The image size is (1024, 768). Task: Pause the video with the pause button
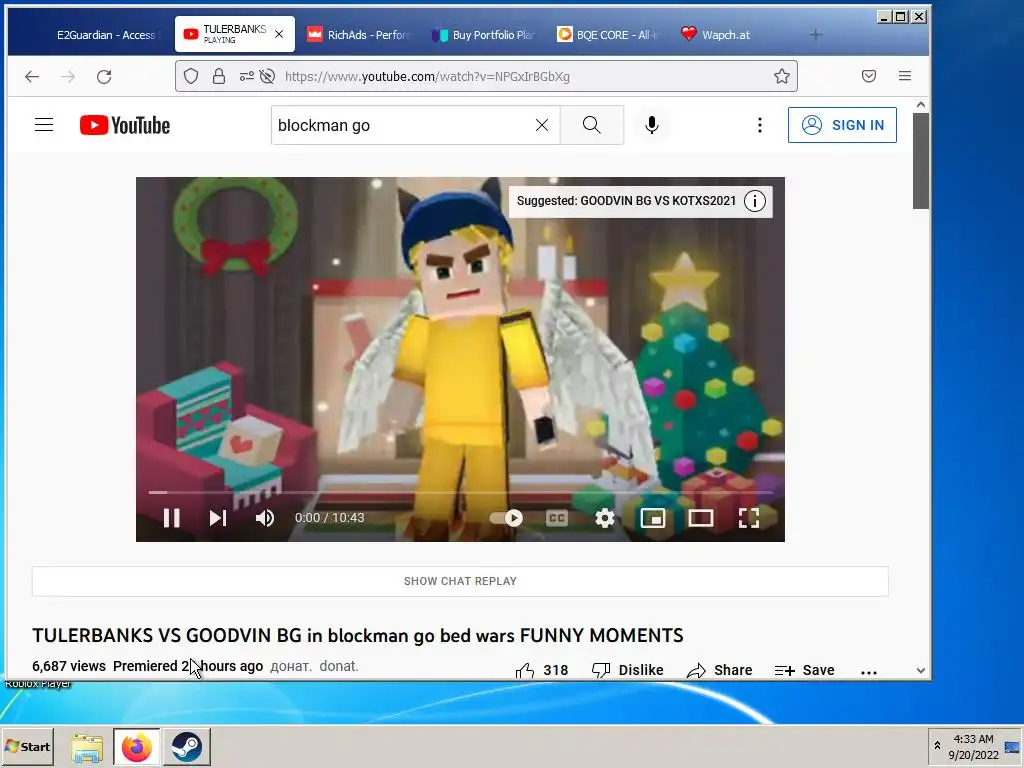pos(172,518)
